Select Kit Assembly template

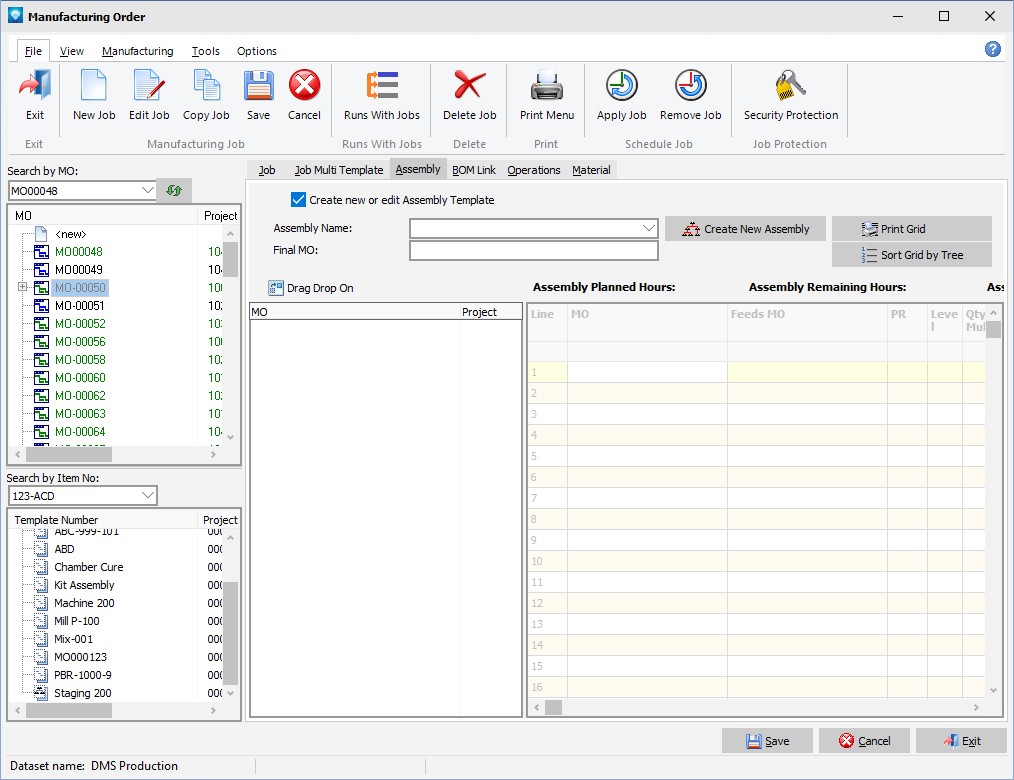pyautogui.click(x=84, y=585)
